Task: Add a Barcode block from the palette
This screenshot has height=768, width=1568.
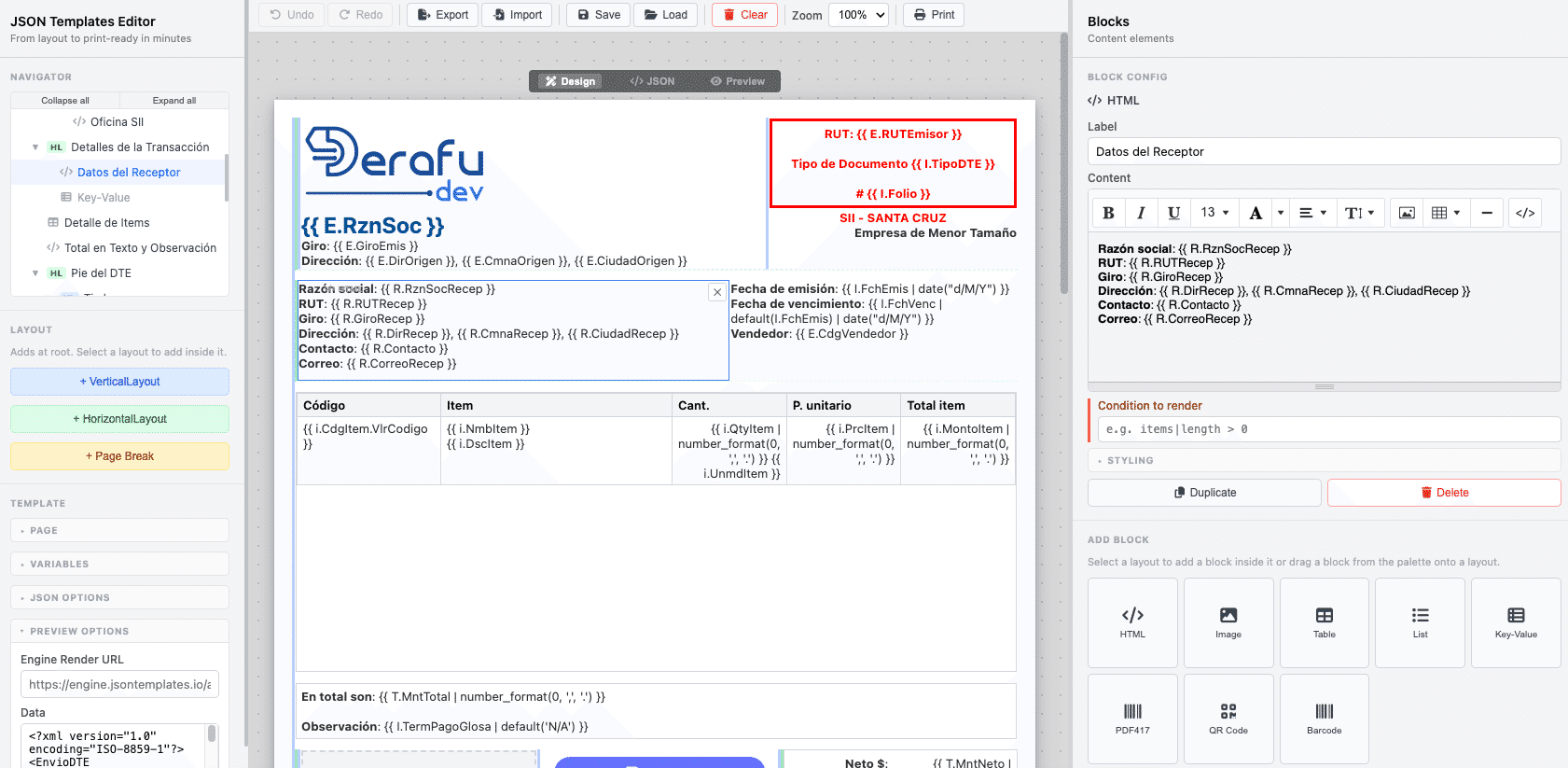Action: [1324, 719]
